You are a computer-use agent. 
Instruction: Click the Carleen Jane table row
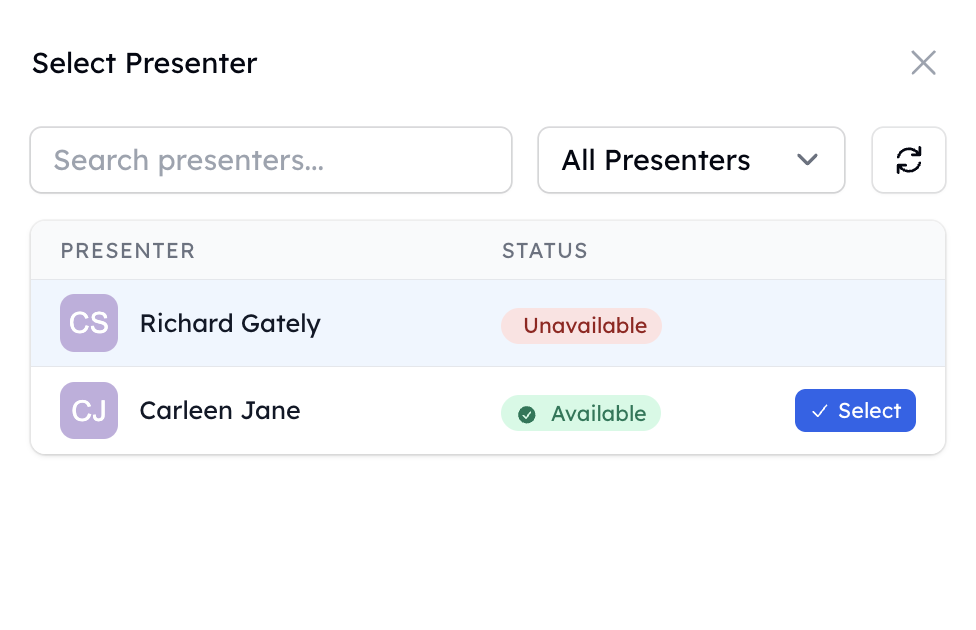coord(488,410)
